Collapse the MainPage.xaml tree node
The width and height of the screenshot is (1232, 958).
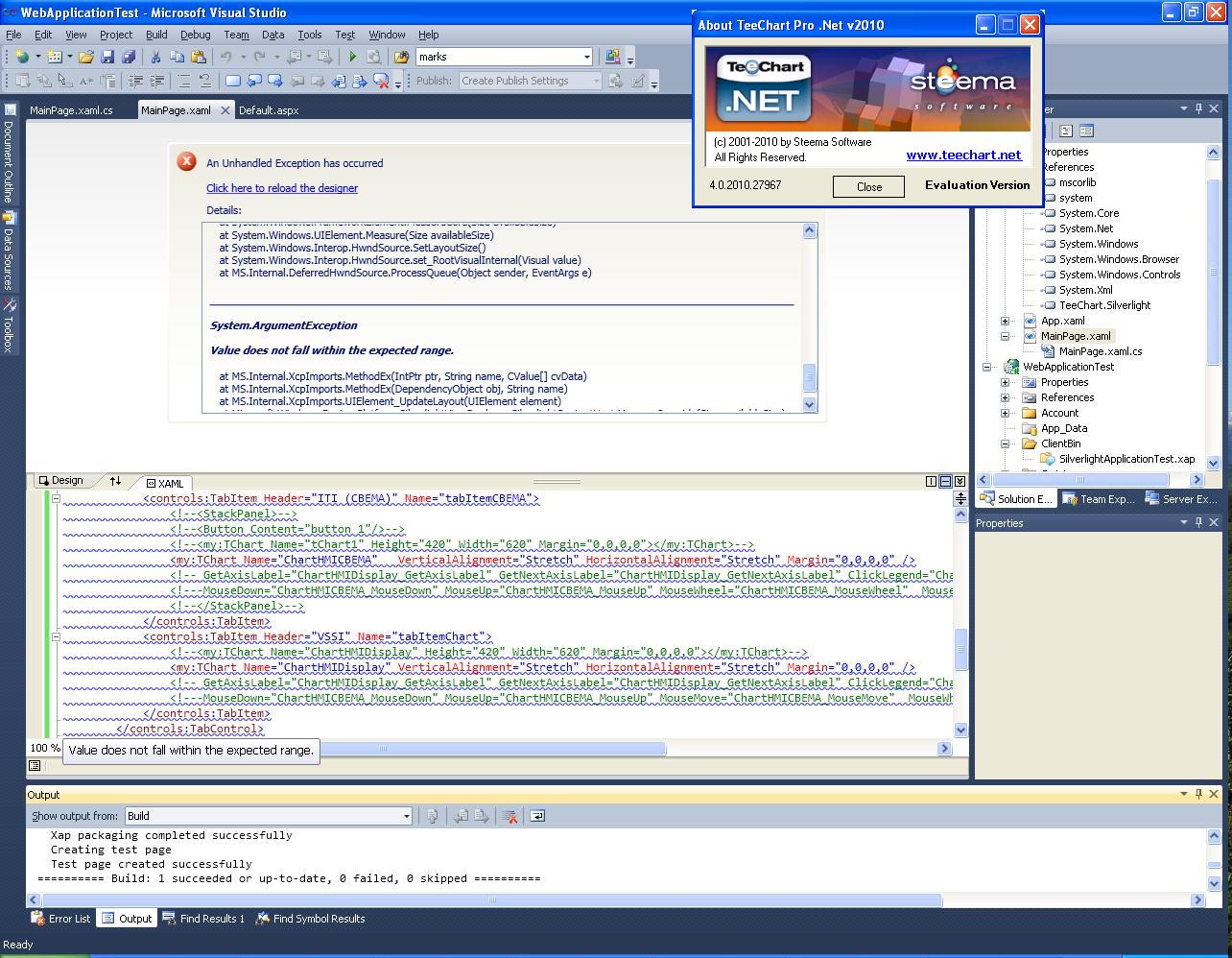pyautogui.click(x=1005, y=336)
